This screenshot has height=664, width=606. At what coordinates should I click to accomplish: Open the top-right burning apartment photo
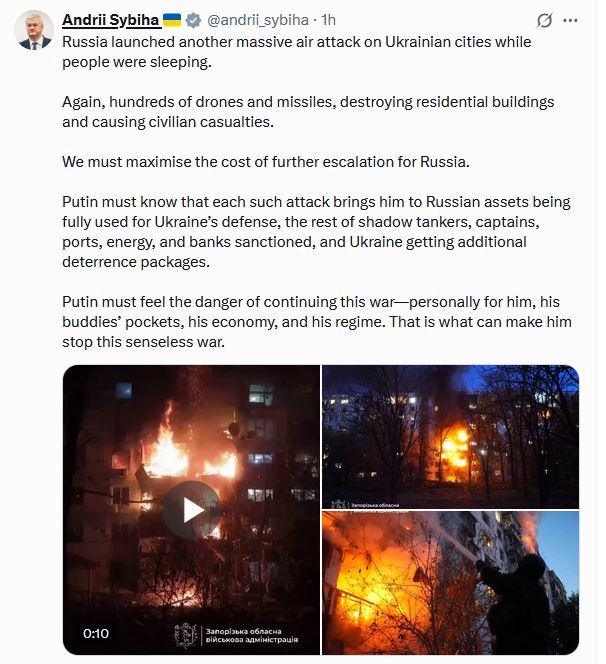coord(450,437)
